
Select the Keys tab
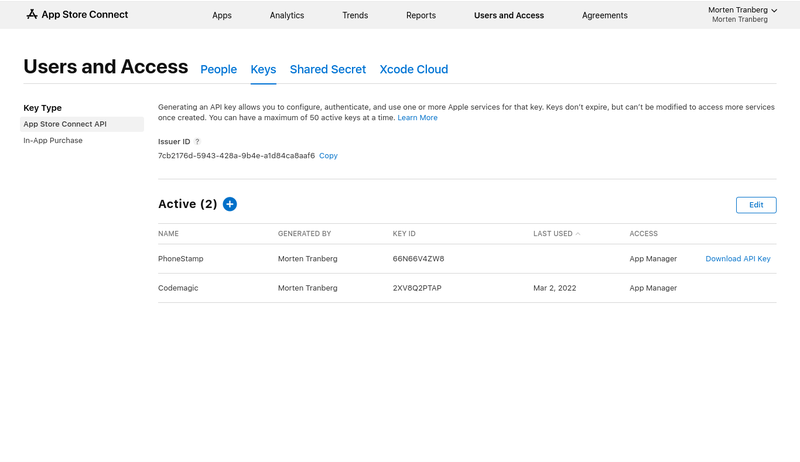click(263, 69)
